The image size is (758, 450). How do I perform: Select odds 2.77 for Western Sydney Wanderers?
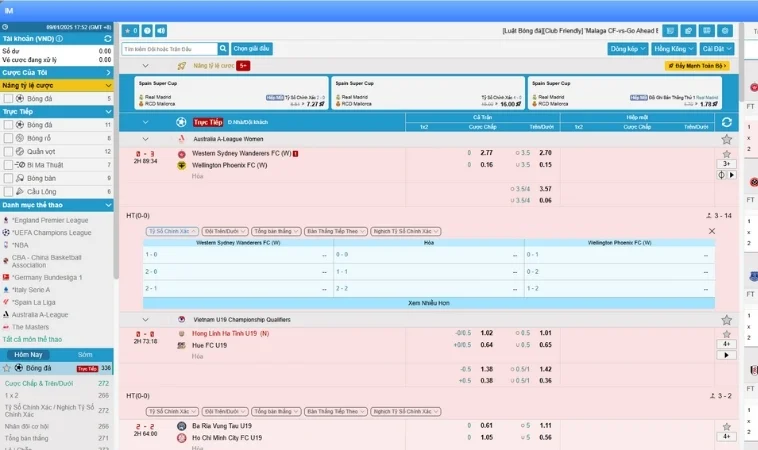click(x=487, y=153)
